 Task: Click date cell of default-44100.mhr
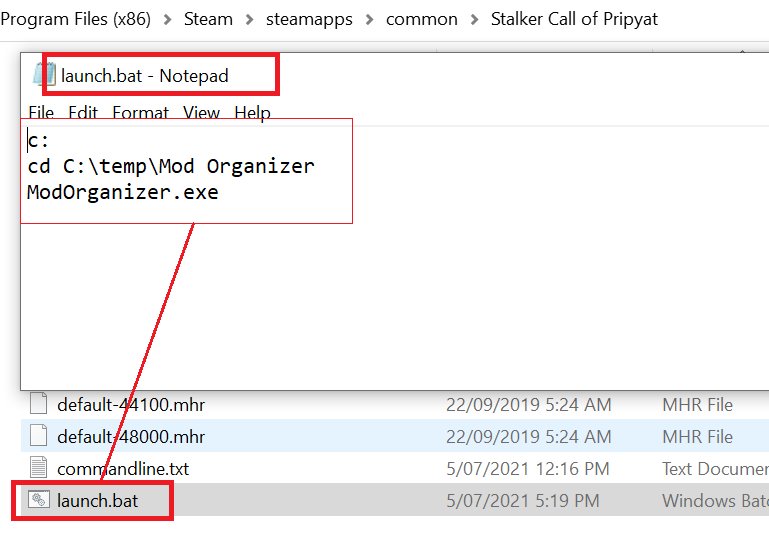point(529,405)
